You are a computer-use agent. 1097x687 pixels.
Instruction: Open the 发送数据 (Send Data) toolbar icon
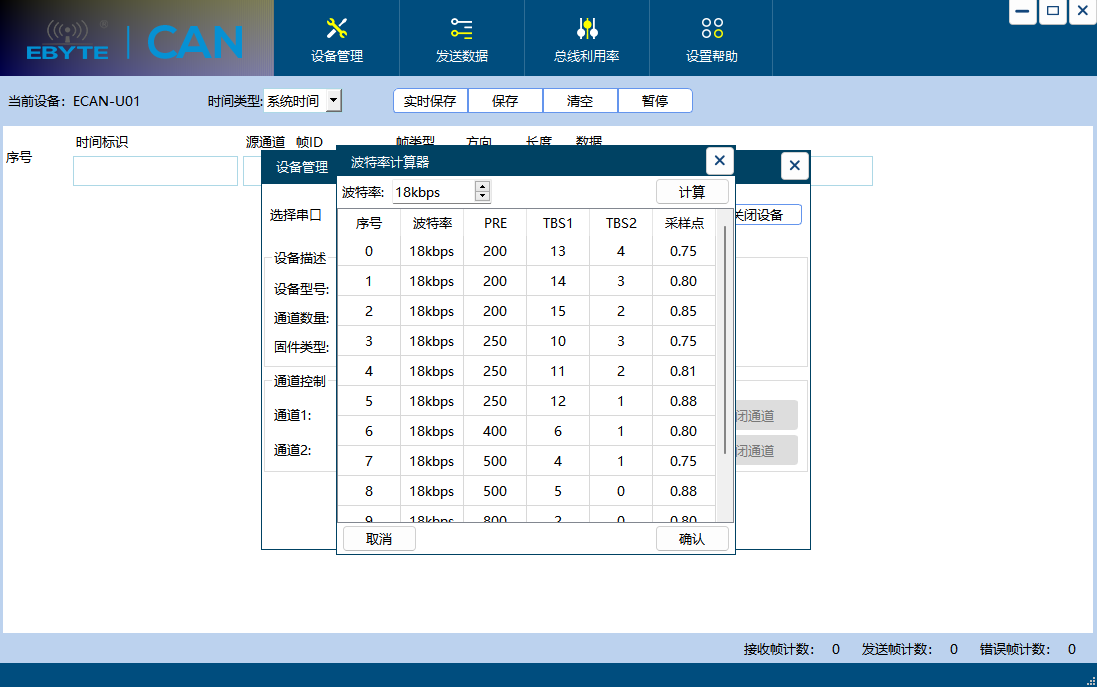tap(460, 38)
